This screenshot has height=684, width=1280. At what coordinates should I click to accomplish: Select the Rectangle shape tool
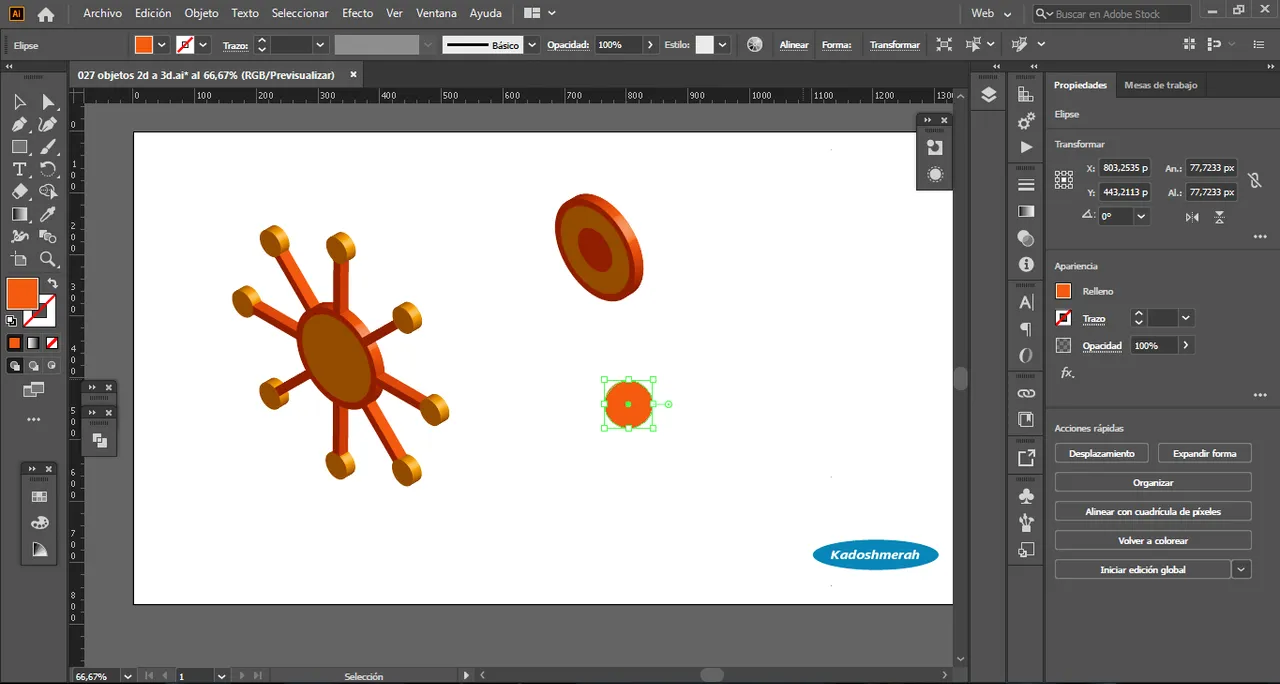19,147
